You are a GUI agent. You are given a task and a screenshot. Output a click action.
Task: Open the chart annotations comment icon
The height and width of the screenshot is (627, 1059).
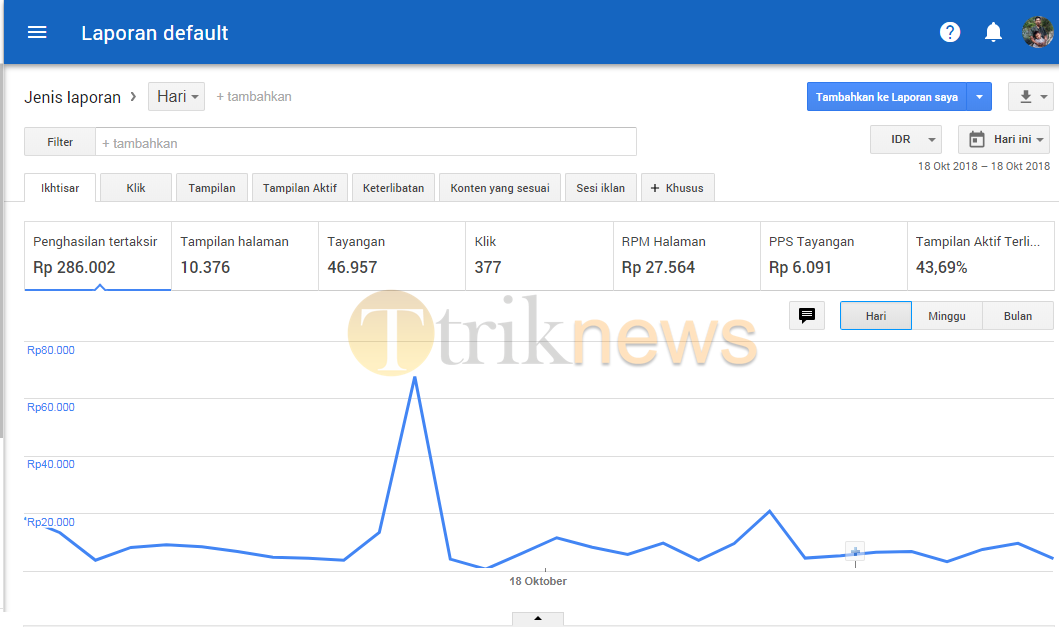pos(807,316)
